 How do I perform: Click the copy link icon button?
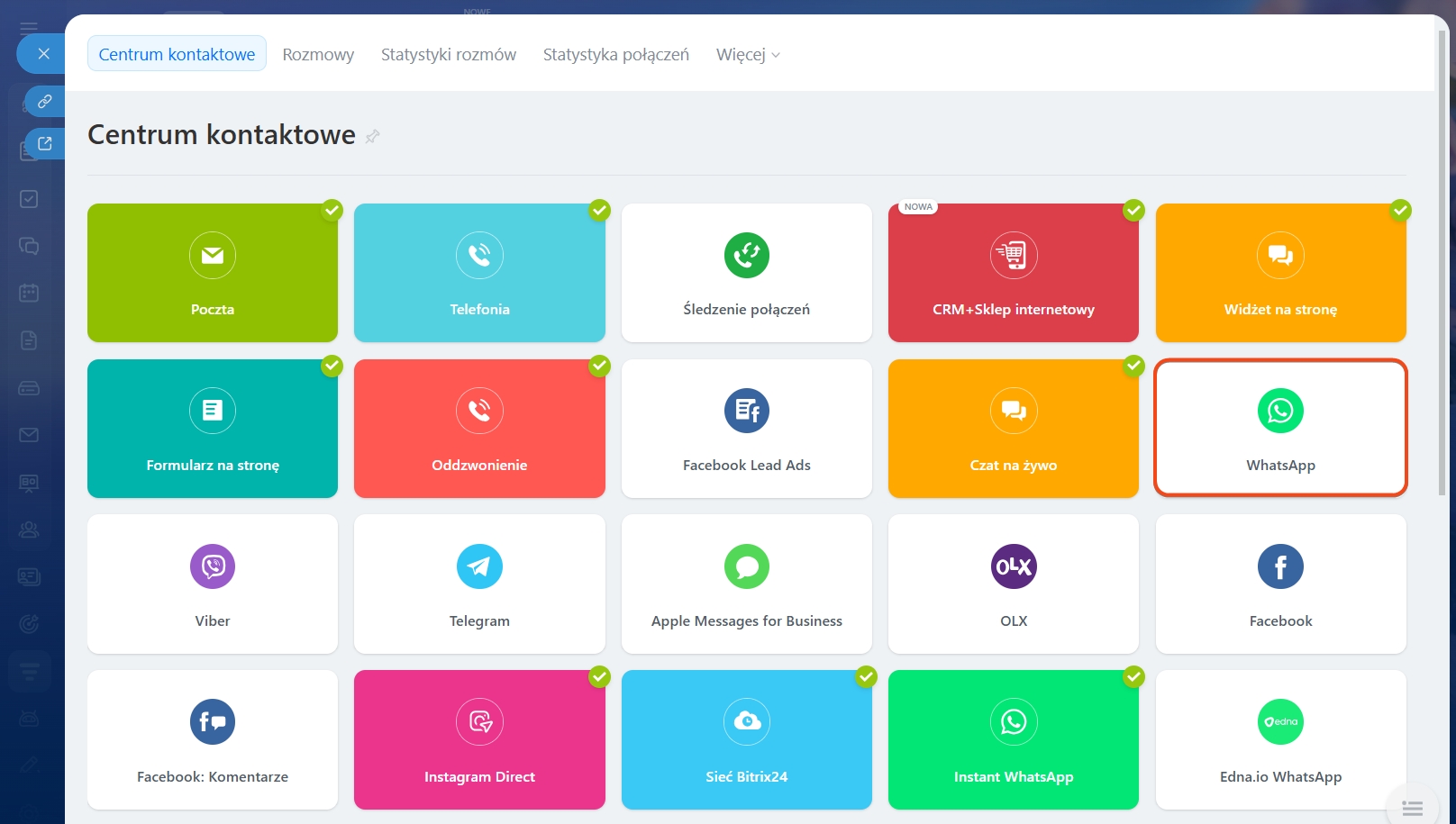tap(44, 101)
